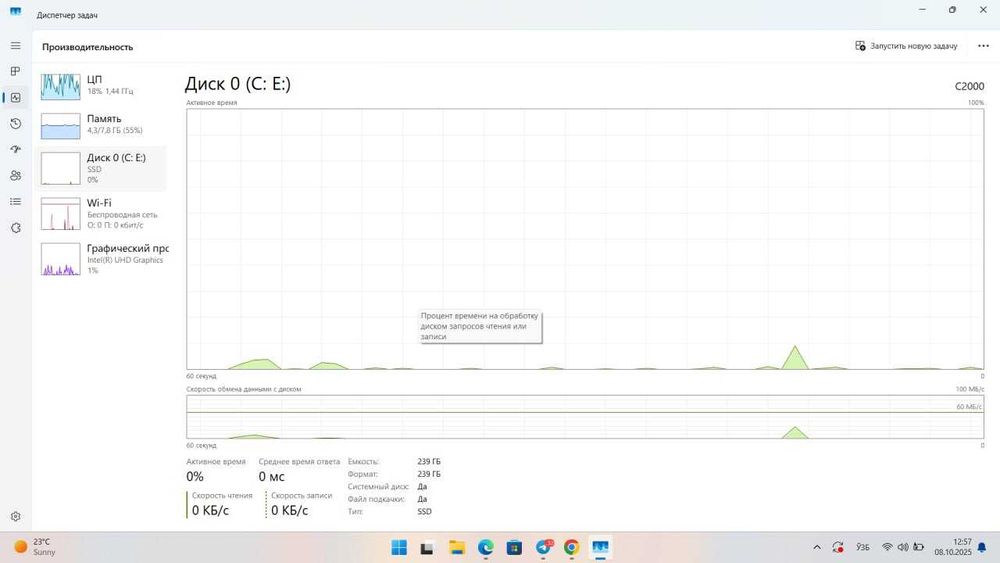Click the Диск 0 (C: E:) heading

click(x=237, y=84)
